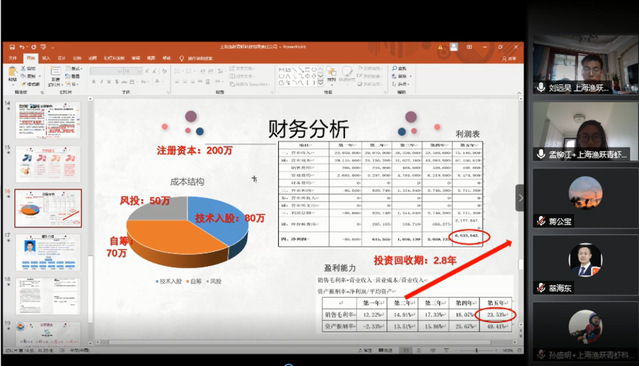The height and width of the screenshot is (366, 639).
Task: Toggle italic formatting
Action: (101, 82)
